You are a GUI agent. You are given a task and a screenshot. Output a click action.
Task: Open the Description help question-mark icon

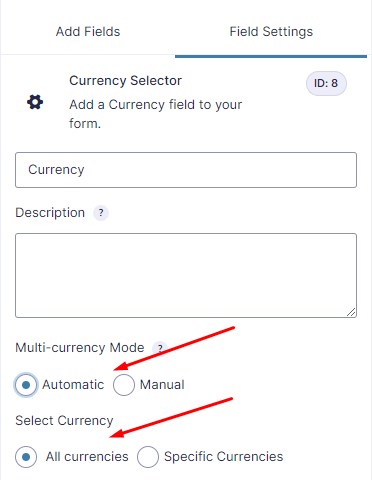coord(101,213)
